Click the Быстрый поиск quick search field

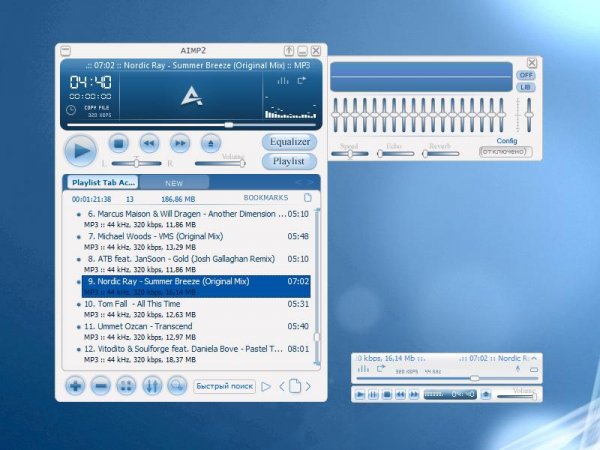coord(225,386)
